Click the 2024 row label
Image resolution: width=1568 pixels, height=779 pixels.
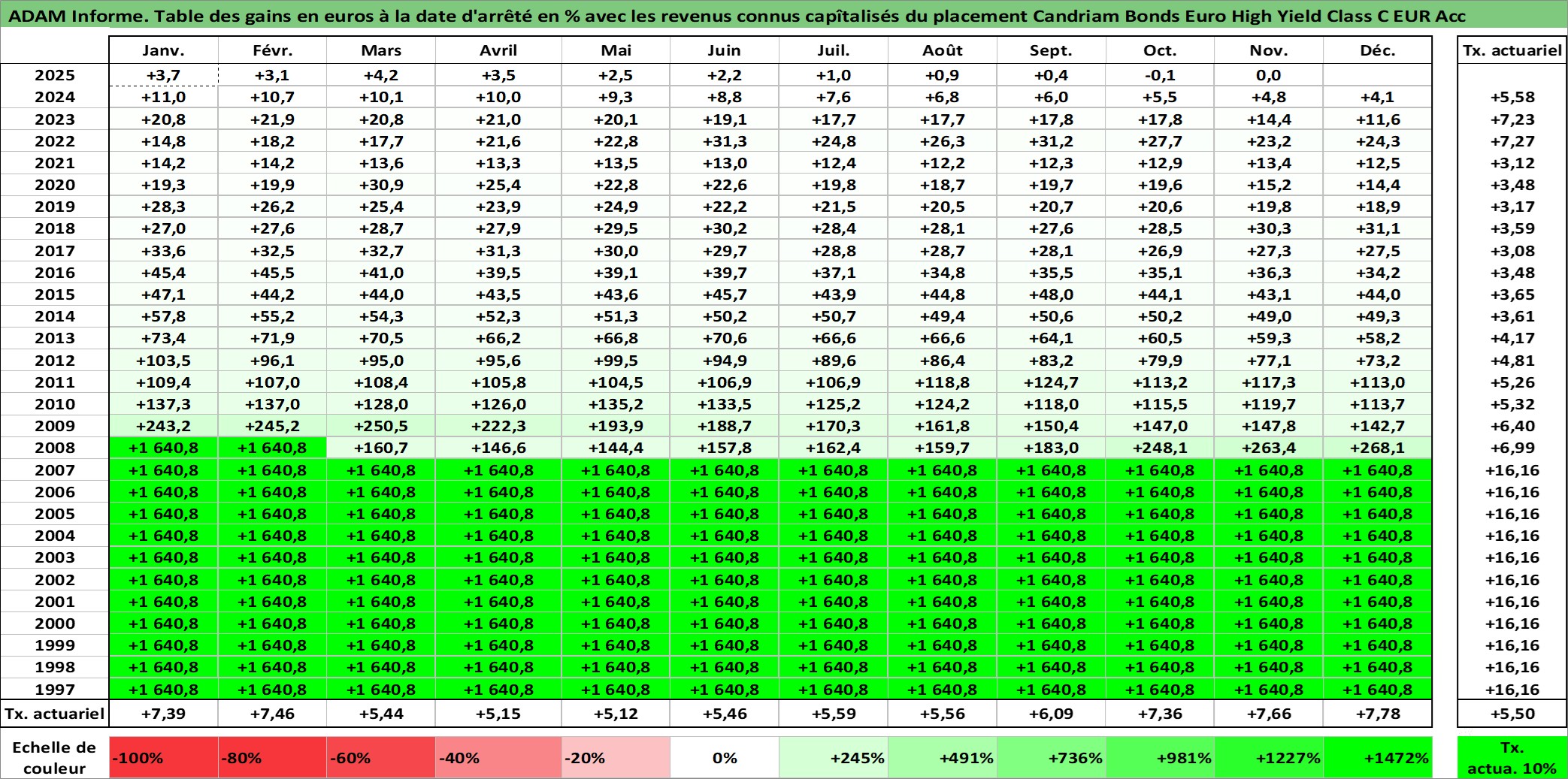click(55, 97)
